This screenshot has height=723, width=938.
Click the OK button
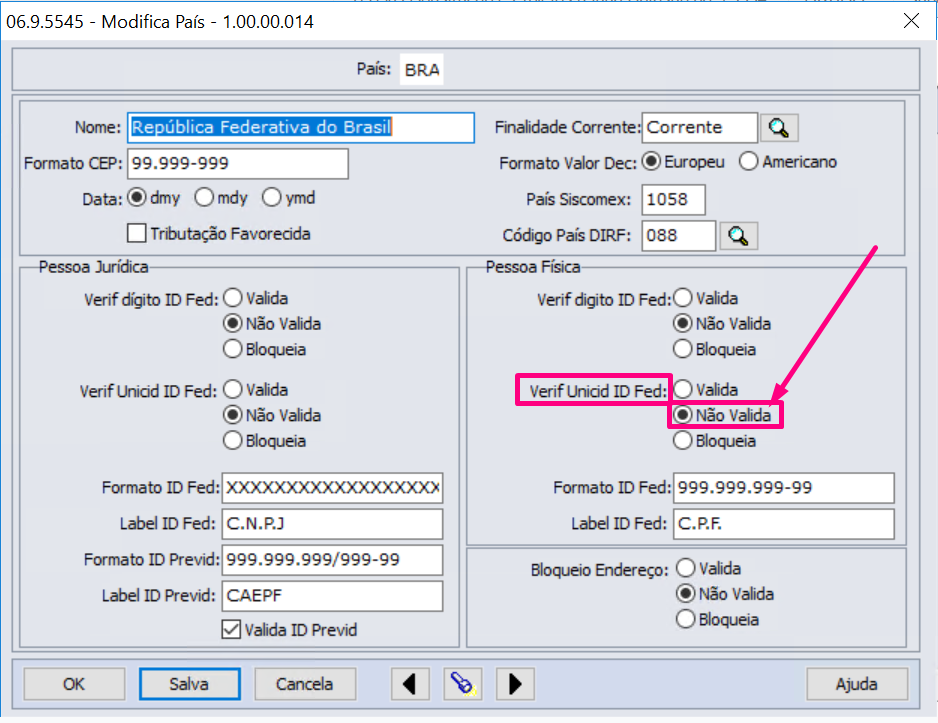tap(74, 684)
